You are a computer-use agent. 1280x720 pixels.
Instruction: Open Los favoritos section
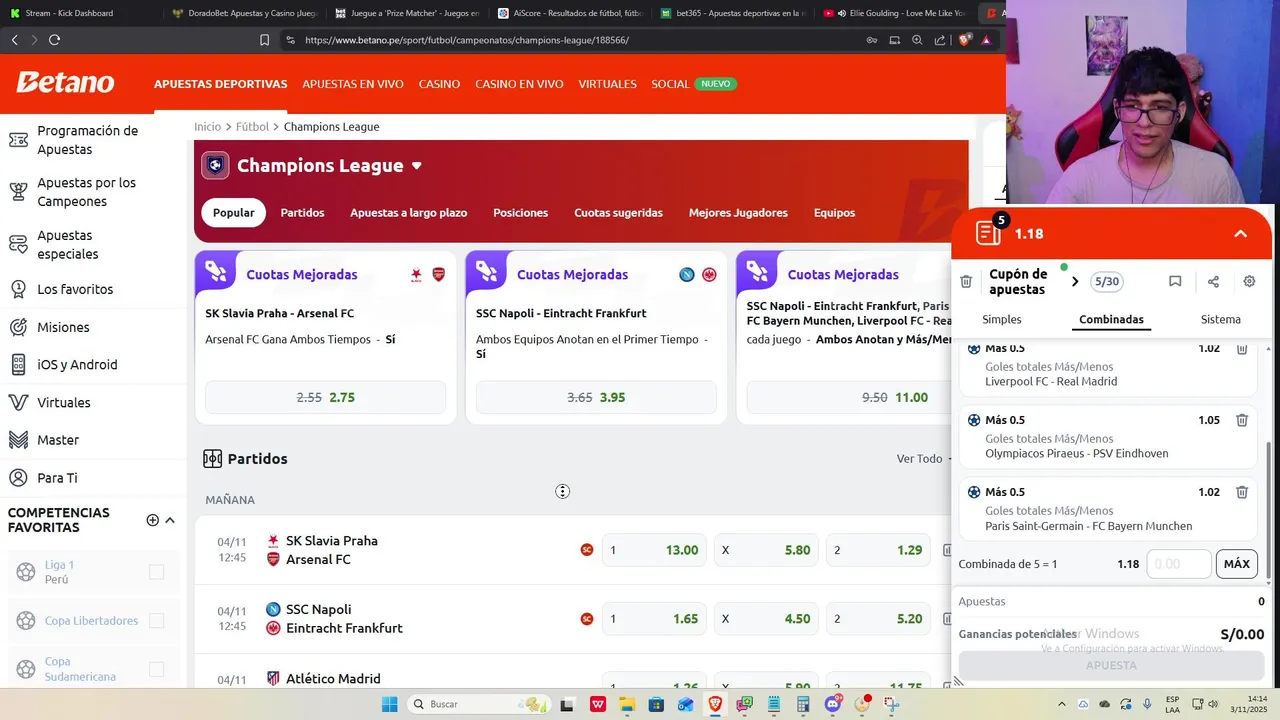pos(62,289)
